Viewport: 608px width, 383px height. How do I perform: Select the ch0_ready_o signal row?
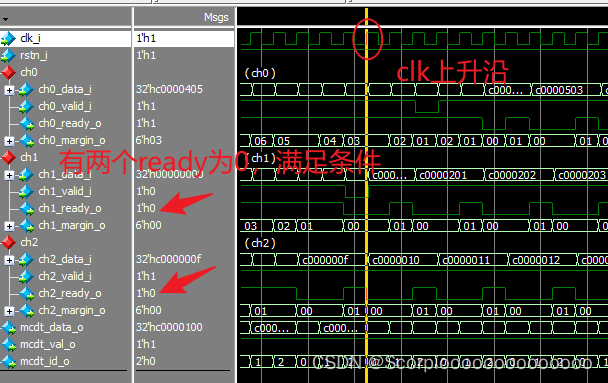coord(70,123)
